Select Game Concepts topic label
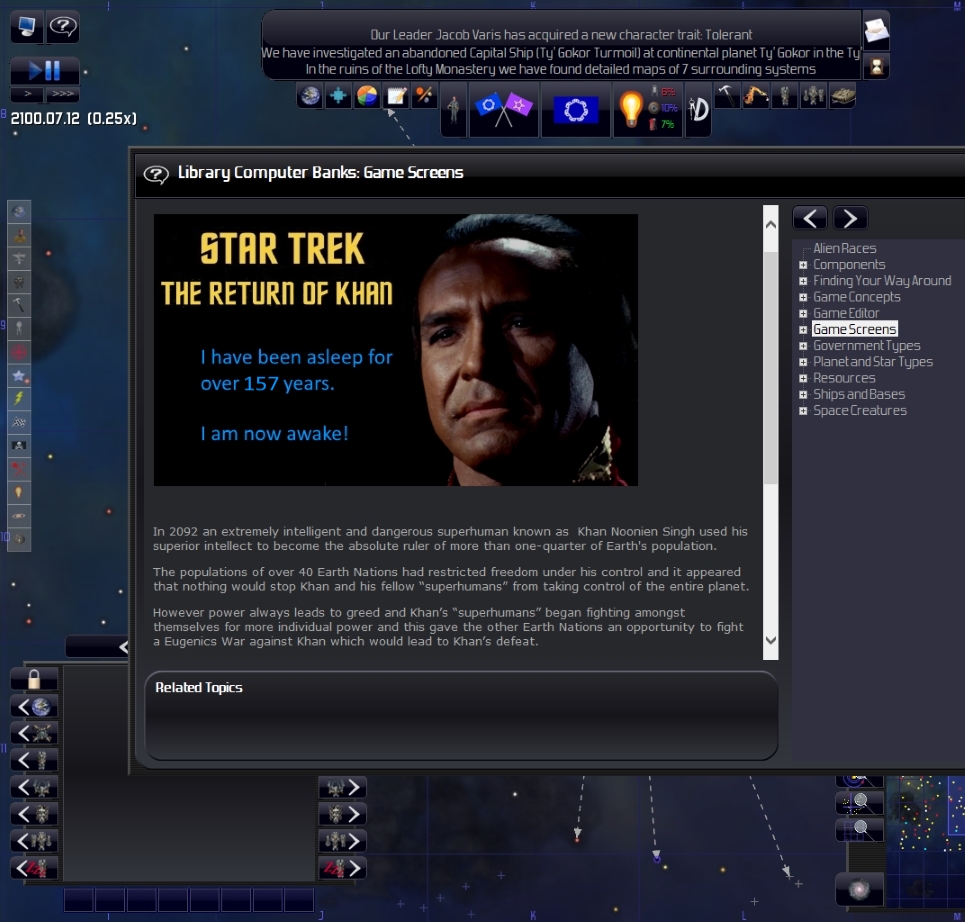Screen dimensions: 965x922 click(857, 297)
